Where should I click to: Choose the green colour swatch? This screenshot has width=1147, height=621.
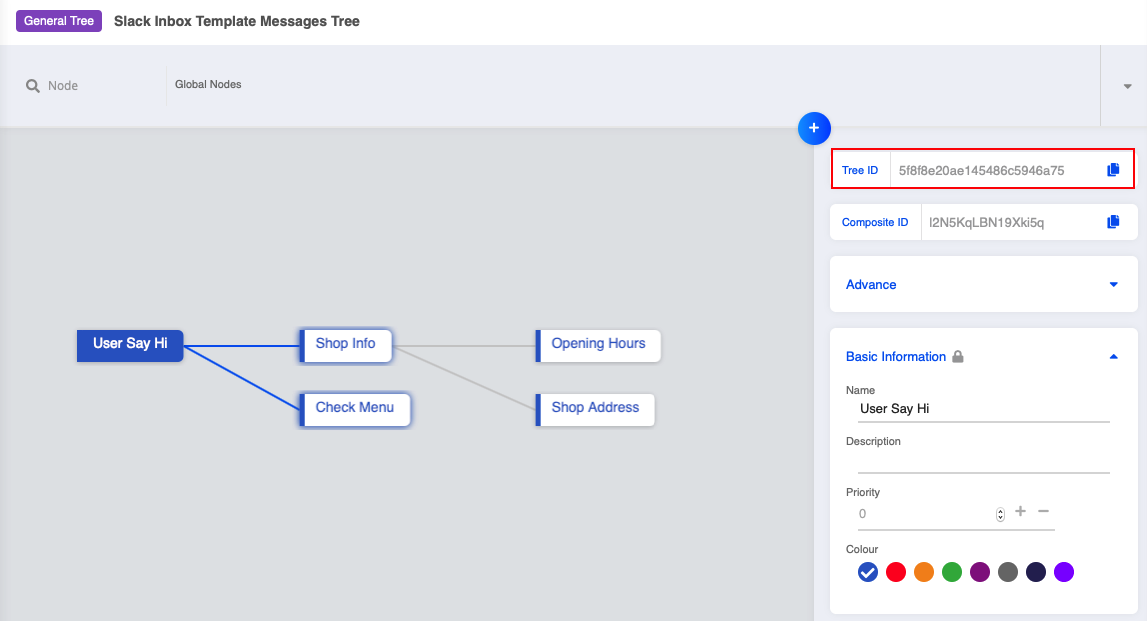click(x=952, y=572)
